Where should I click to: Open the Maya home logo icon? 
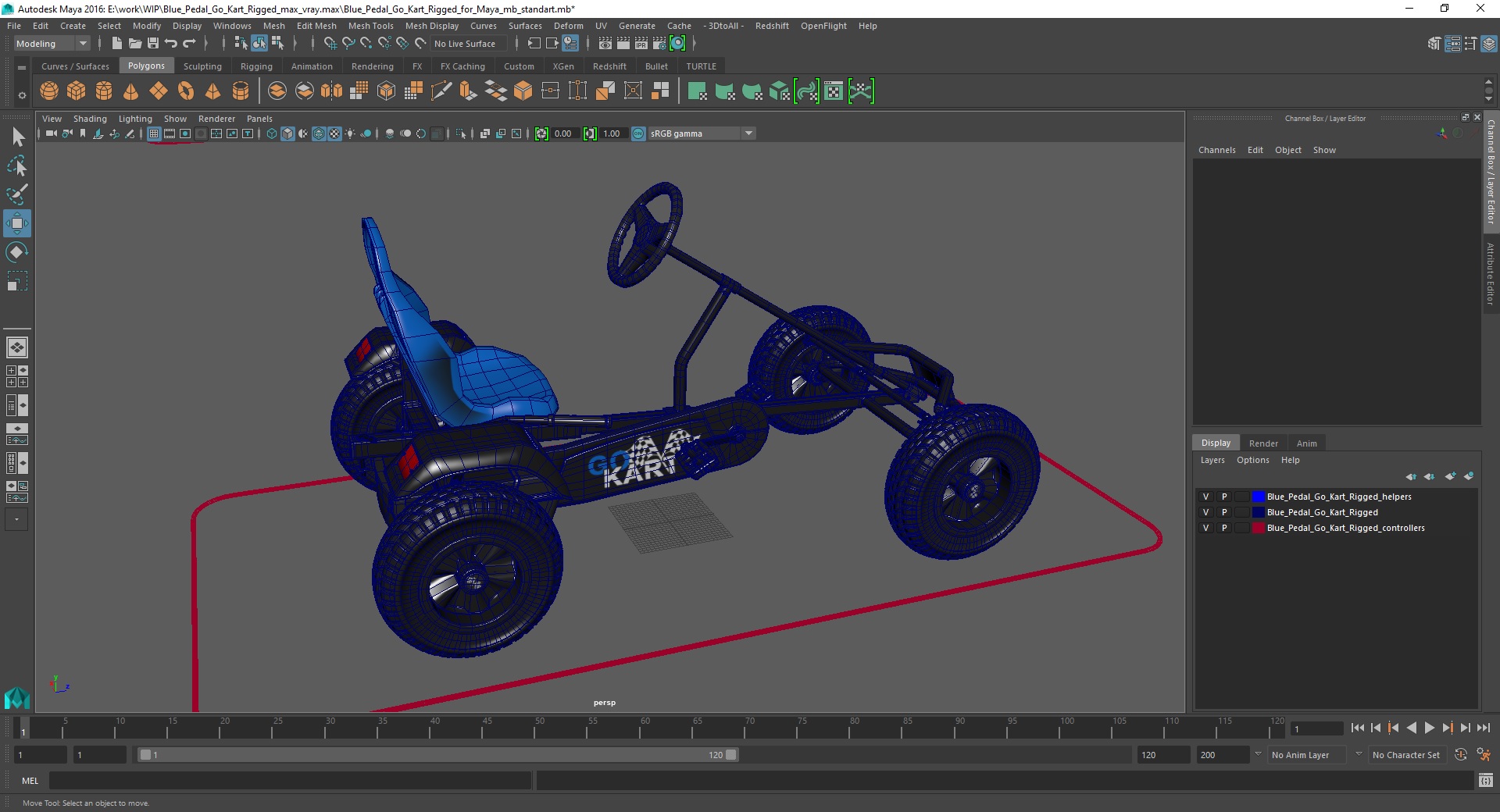pos(17,697)
